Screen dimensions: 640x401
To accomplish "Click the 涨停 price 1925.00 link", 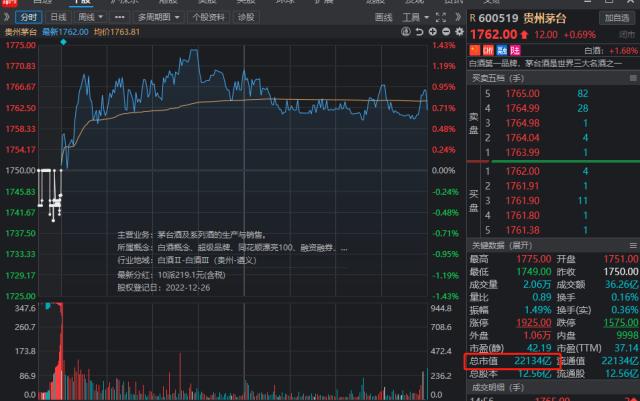I will click(x=533, y=323).
